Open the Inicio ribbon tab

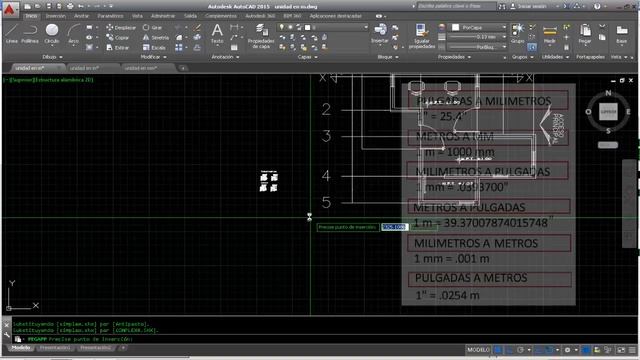click(31, 16)
